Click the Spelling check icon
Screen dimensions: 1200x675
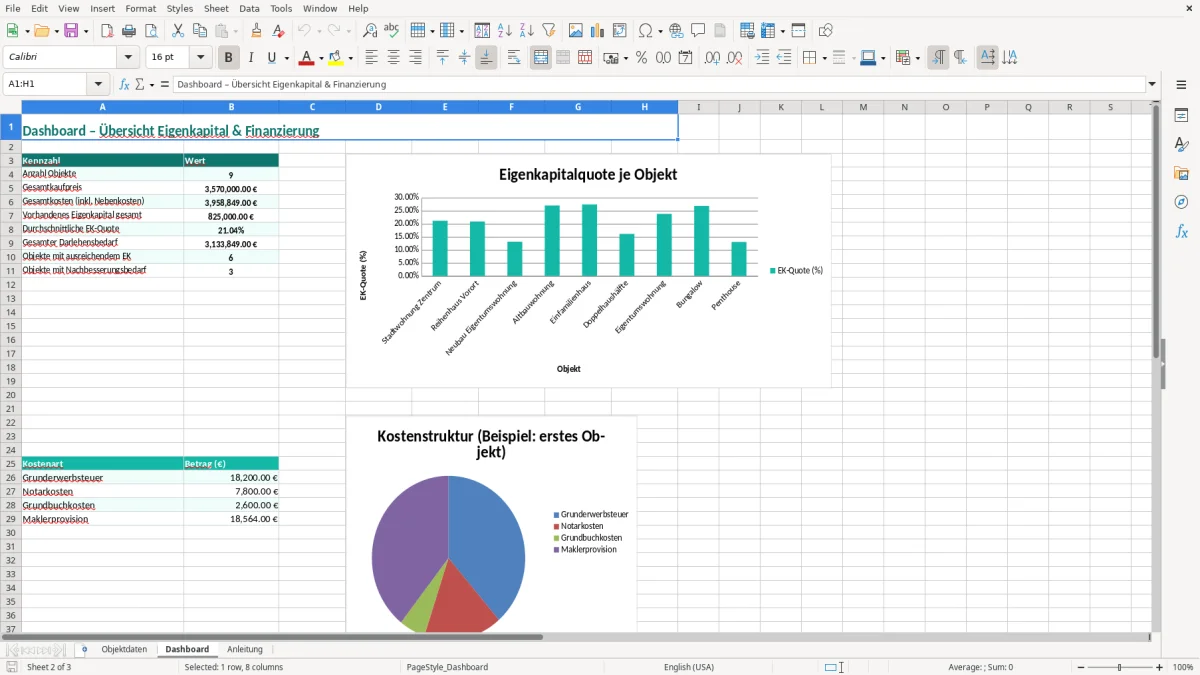392,31
